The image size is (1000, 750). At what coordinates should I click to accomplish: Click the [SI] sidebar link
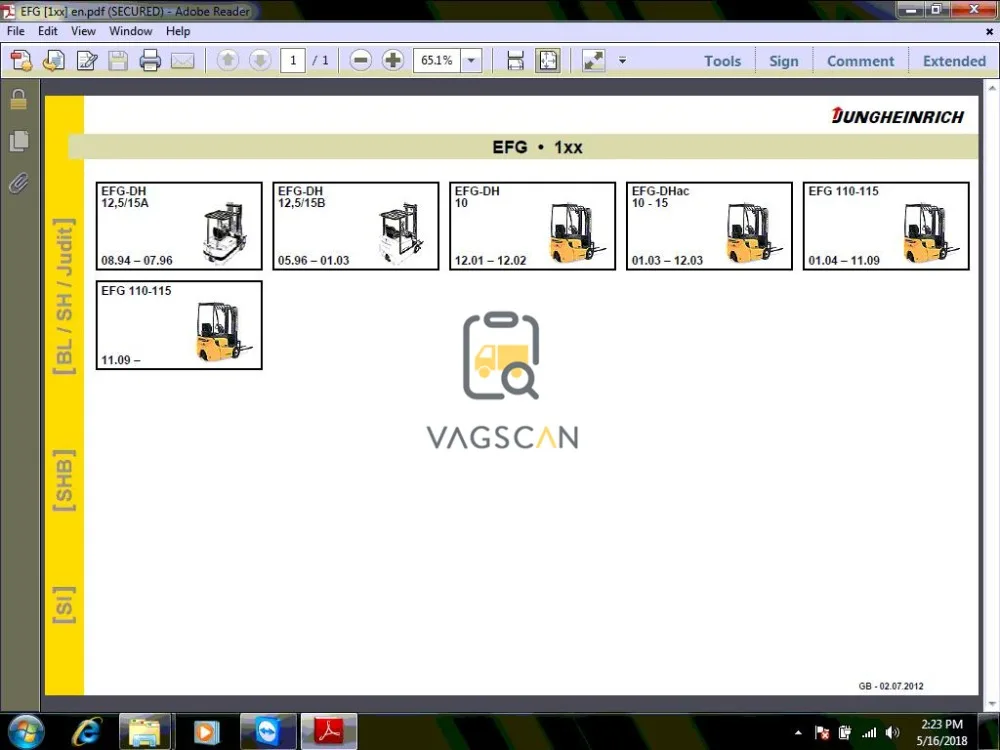64,605
